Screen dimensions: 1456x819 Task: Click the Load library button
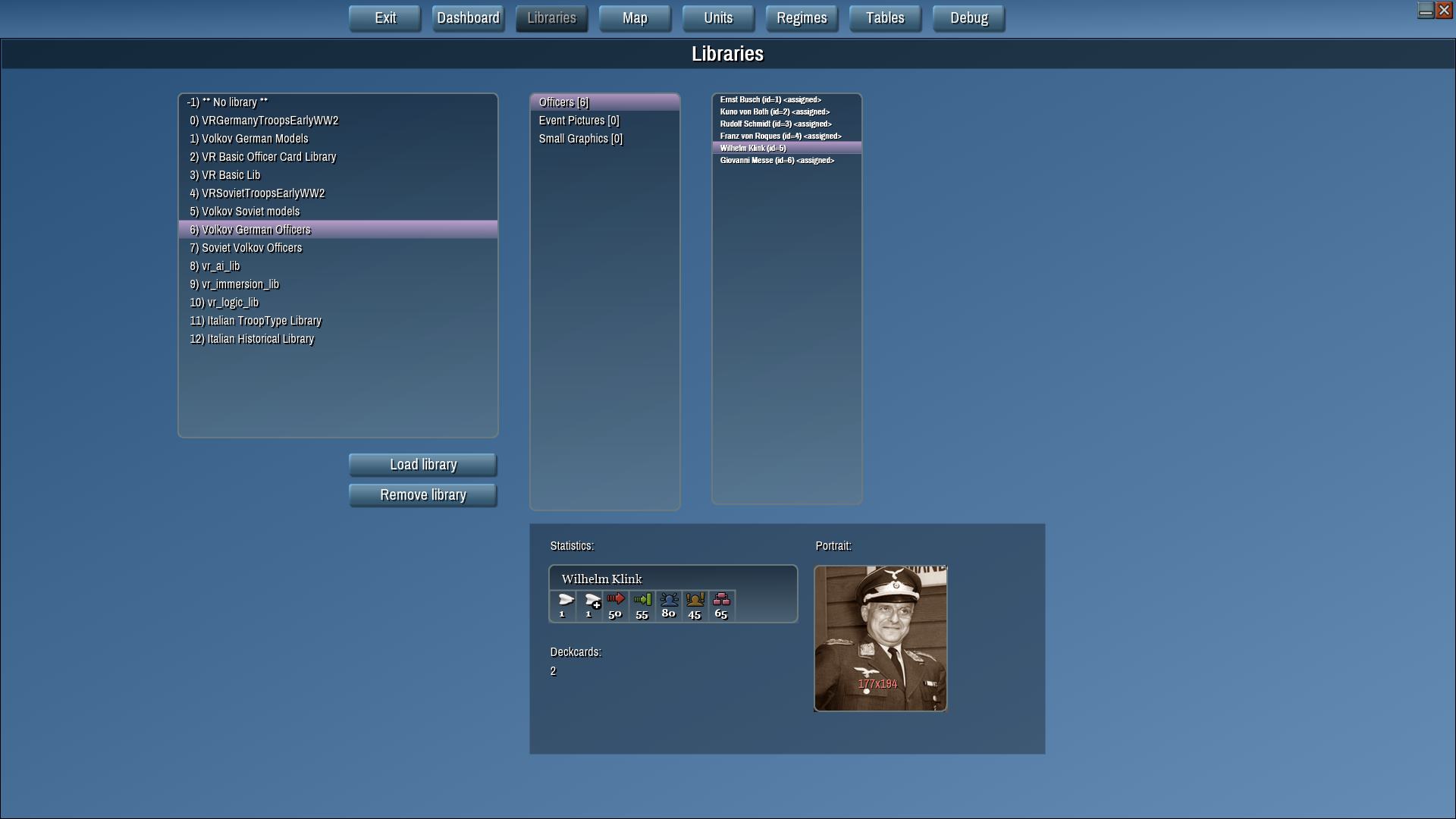pyautogui.click(x=423, y=465)
